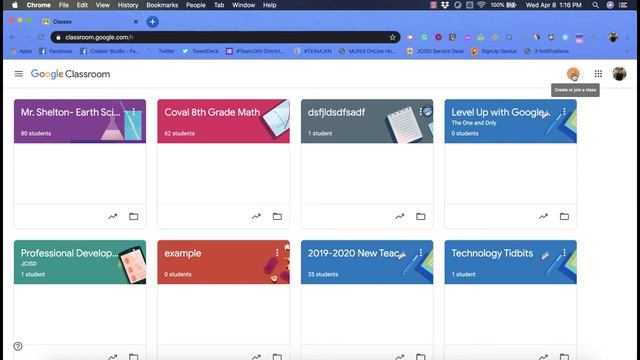Open more options on Level Up with Google card
Image resolution: width=640 pixels, height=360 pixels.
pos(564,111)
